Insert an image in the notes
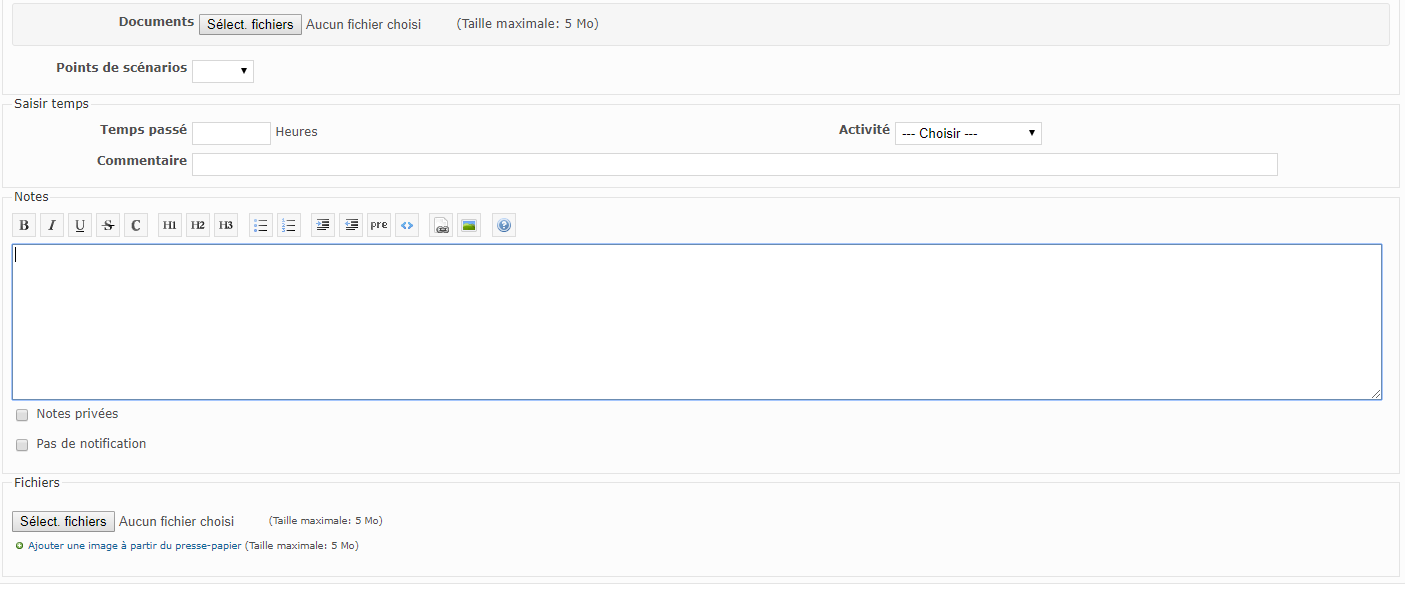This screenshot has width=1405, height=590. [468, 226]
